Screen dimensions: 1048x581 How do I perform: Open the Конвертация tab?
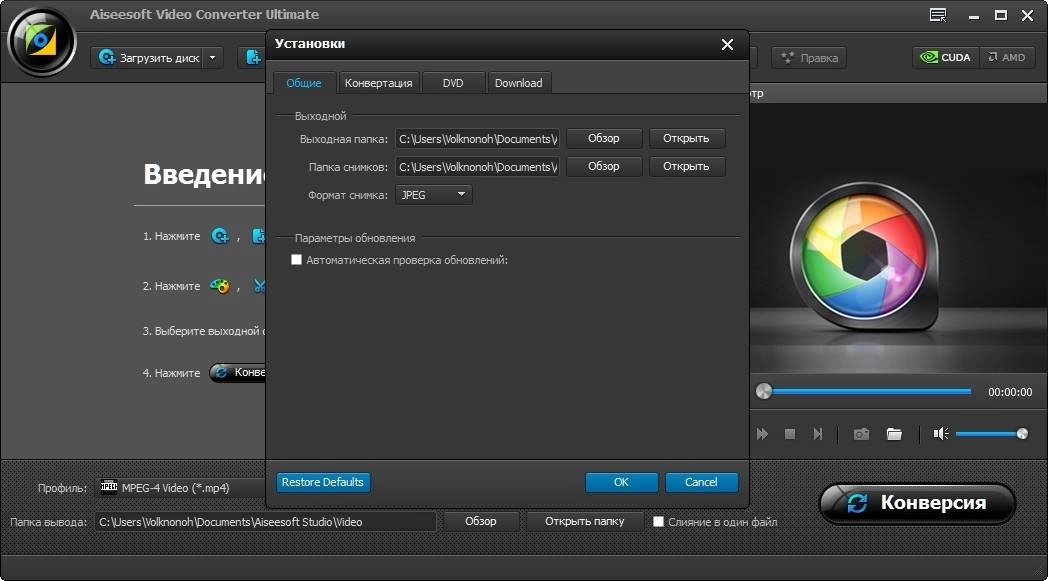point(378,83)
